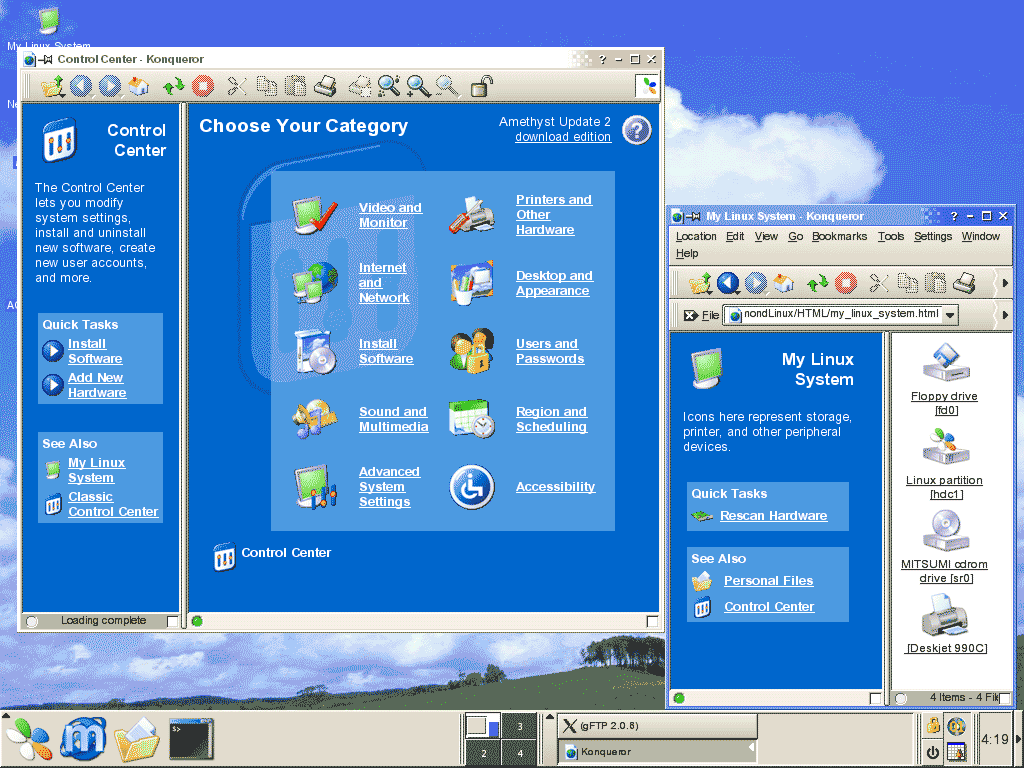Image resolution: width=1024 pixels, height=768 pixels.
Task: Launch the terminal from the panel
Action: click(189, 740)
